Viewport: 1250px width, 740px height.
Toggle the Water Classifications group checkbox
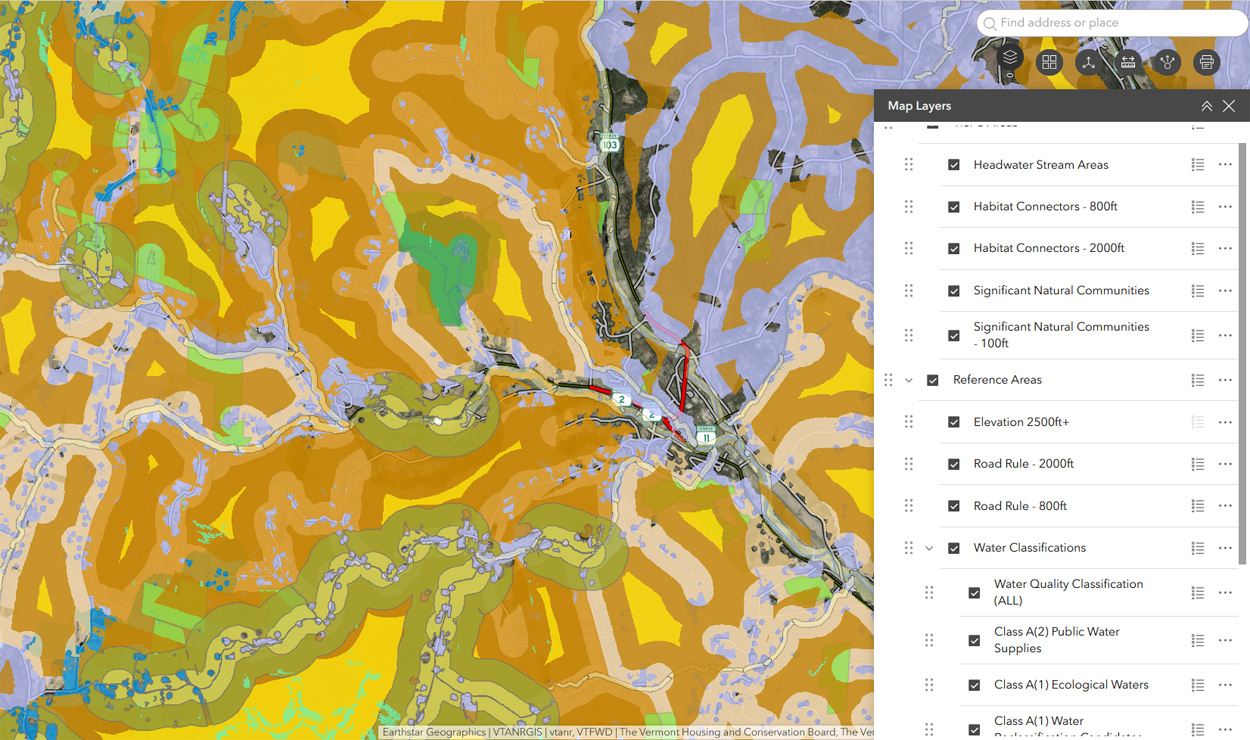[954, 548]
